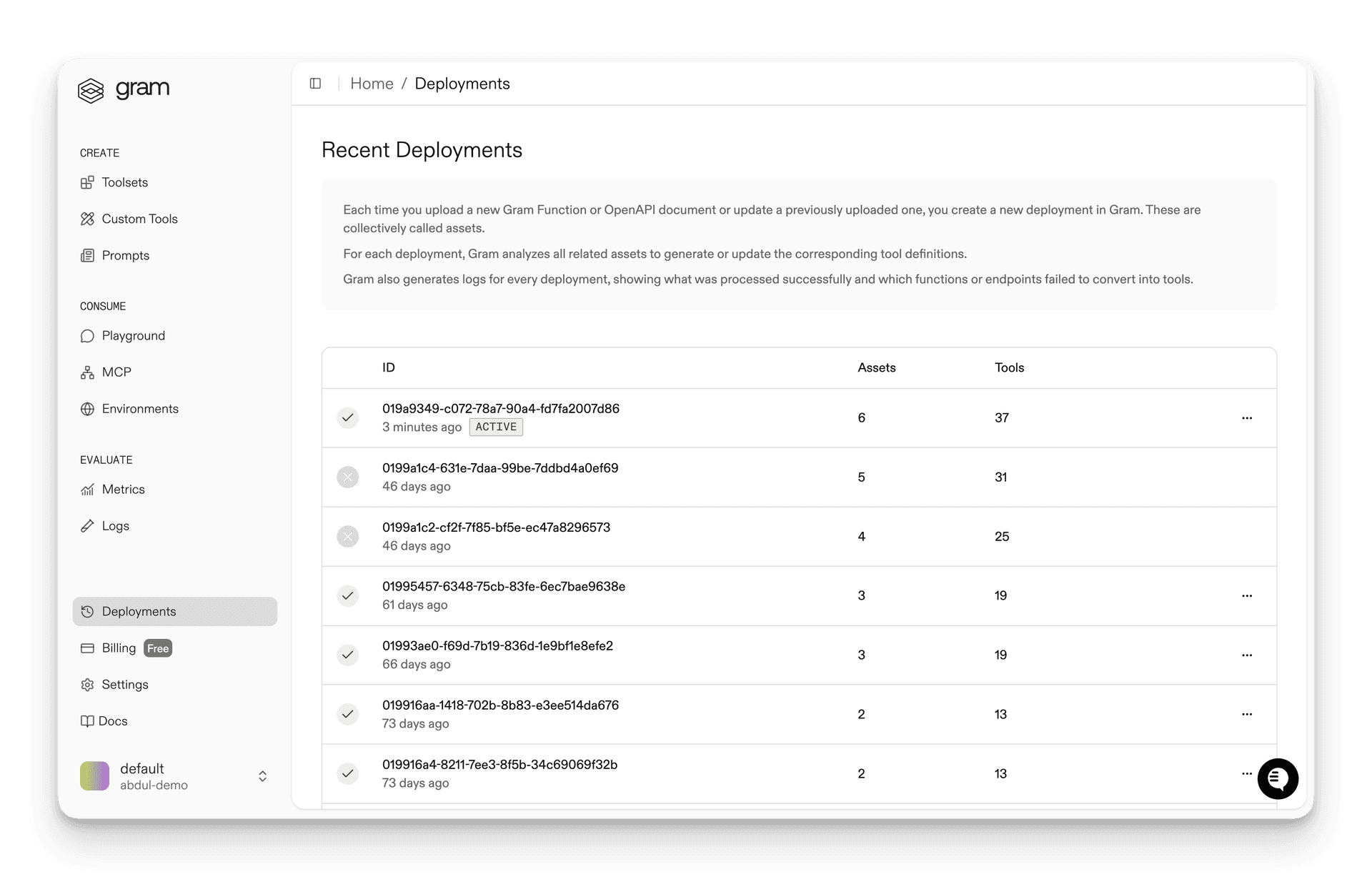
Task: View Metrics under Evaluate
Action: tap(123, 489)
